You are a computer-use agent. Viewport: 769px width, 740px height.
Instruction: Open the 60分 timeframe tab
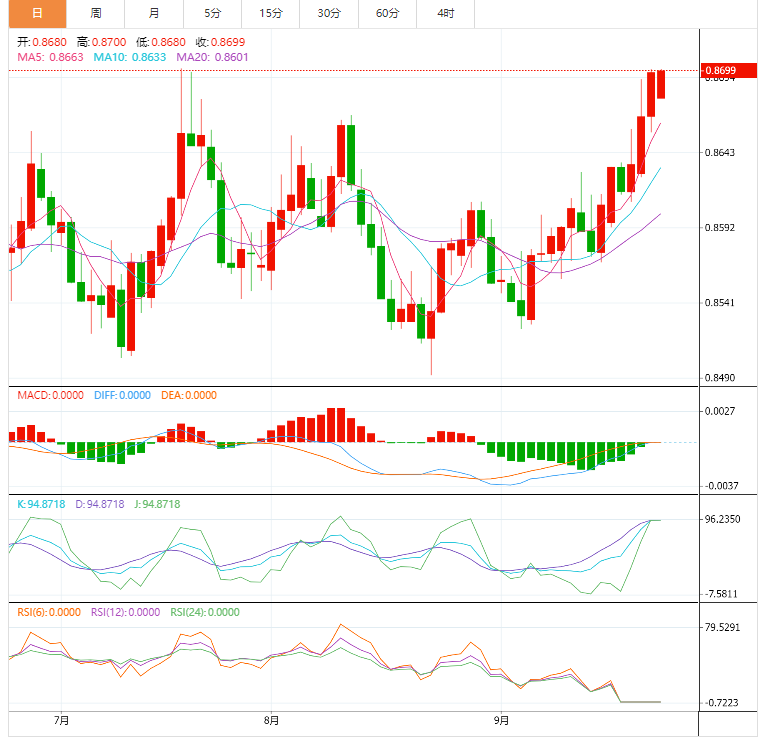[387, 13]
